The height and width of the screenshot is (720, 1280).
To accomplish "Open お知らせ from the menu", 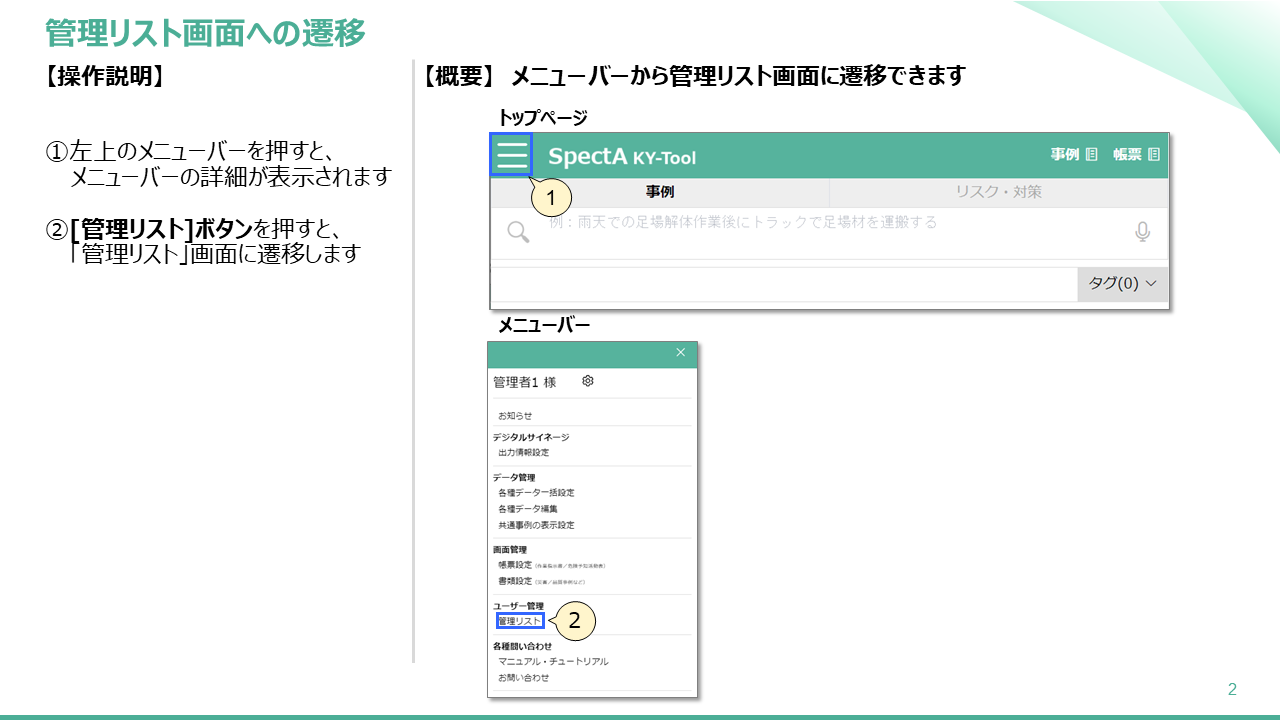I will (x=515, y=415).
